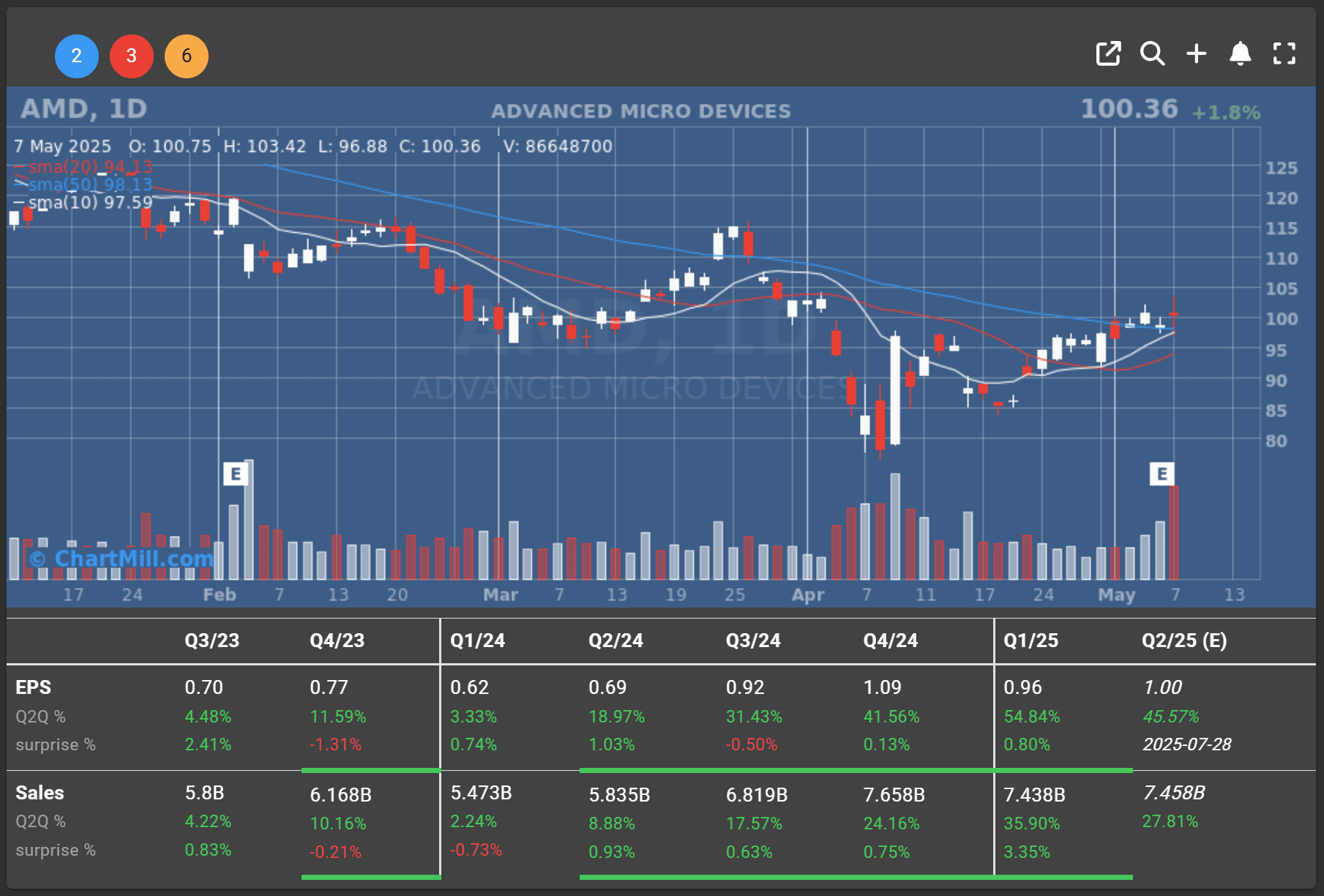Click the last price 100.36
The width and height of the screenshot is (1324, 896).
pyautogui.click(x=1129, y=109)
